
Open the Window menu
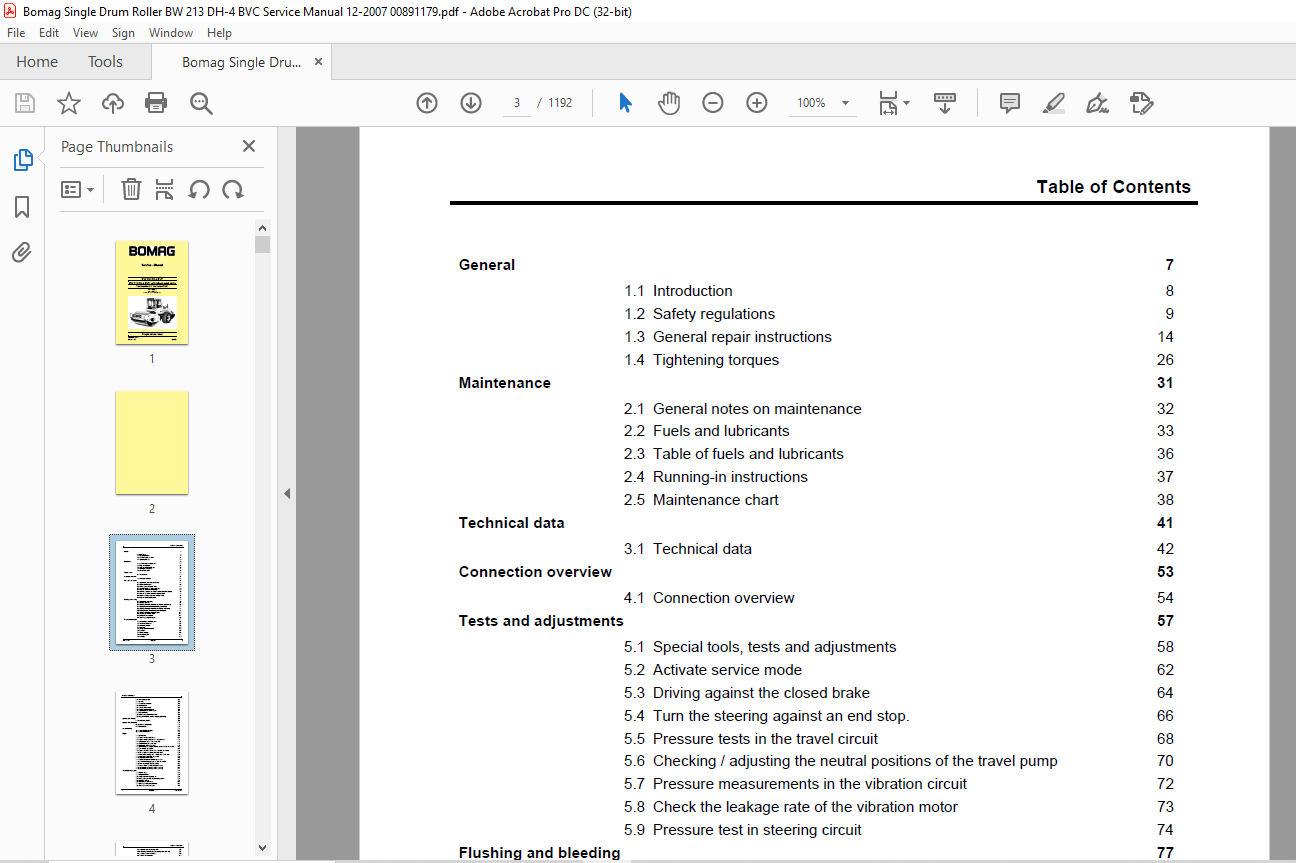tap(171, 33)
